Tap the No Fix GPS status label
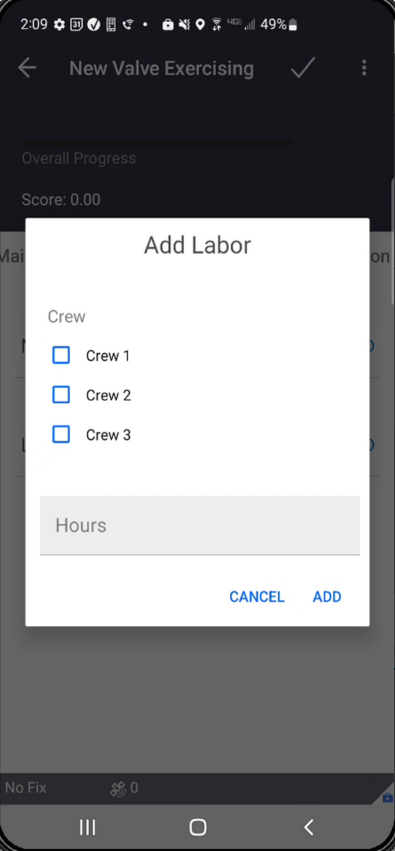 point(26,788)
